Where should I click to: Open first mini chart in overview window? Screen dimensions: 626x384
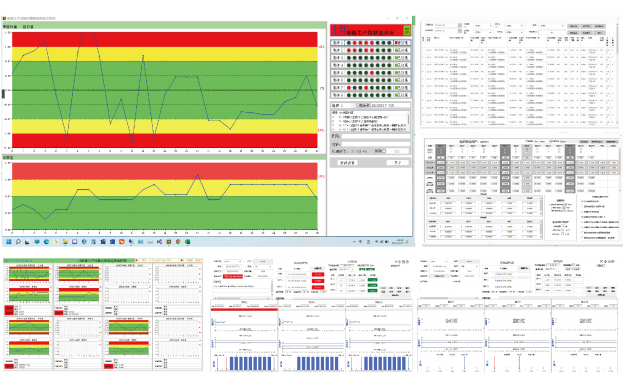click(x=29, y=273)
